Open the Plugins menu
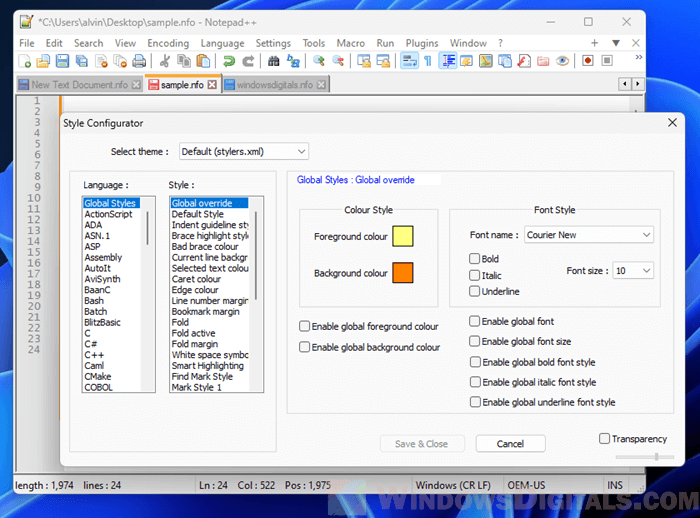The height and width of the screenshot is (518, 700). [422, 43]
